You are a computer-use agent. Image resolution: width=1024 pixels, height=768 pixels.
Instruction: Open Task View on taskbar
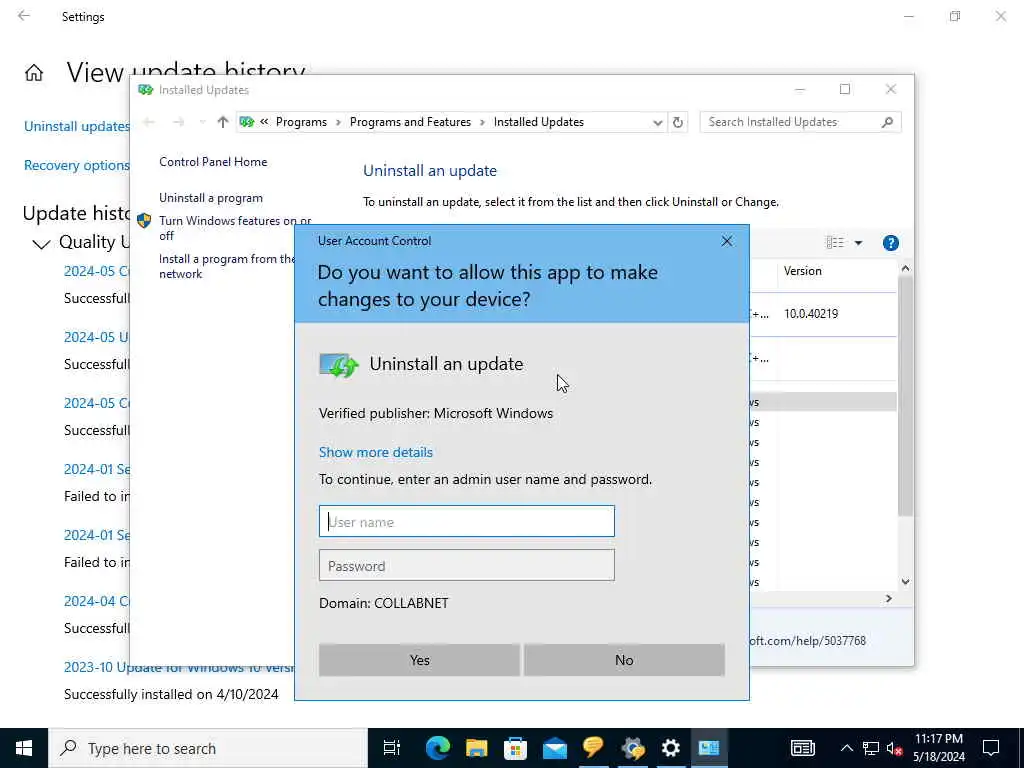click(x=392, y=748)
